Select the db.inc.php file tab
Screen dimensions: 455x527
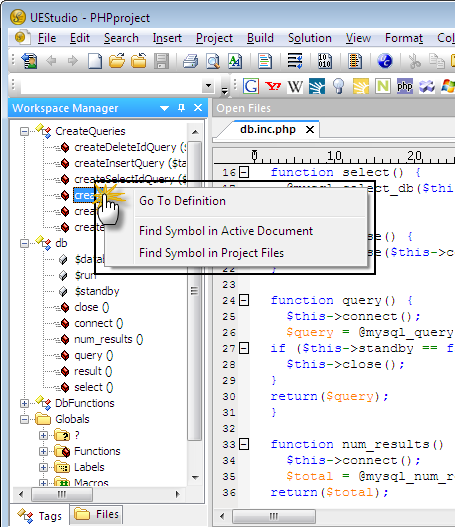268,129
